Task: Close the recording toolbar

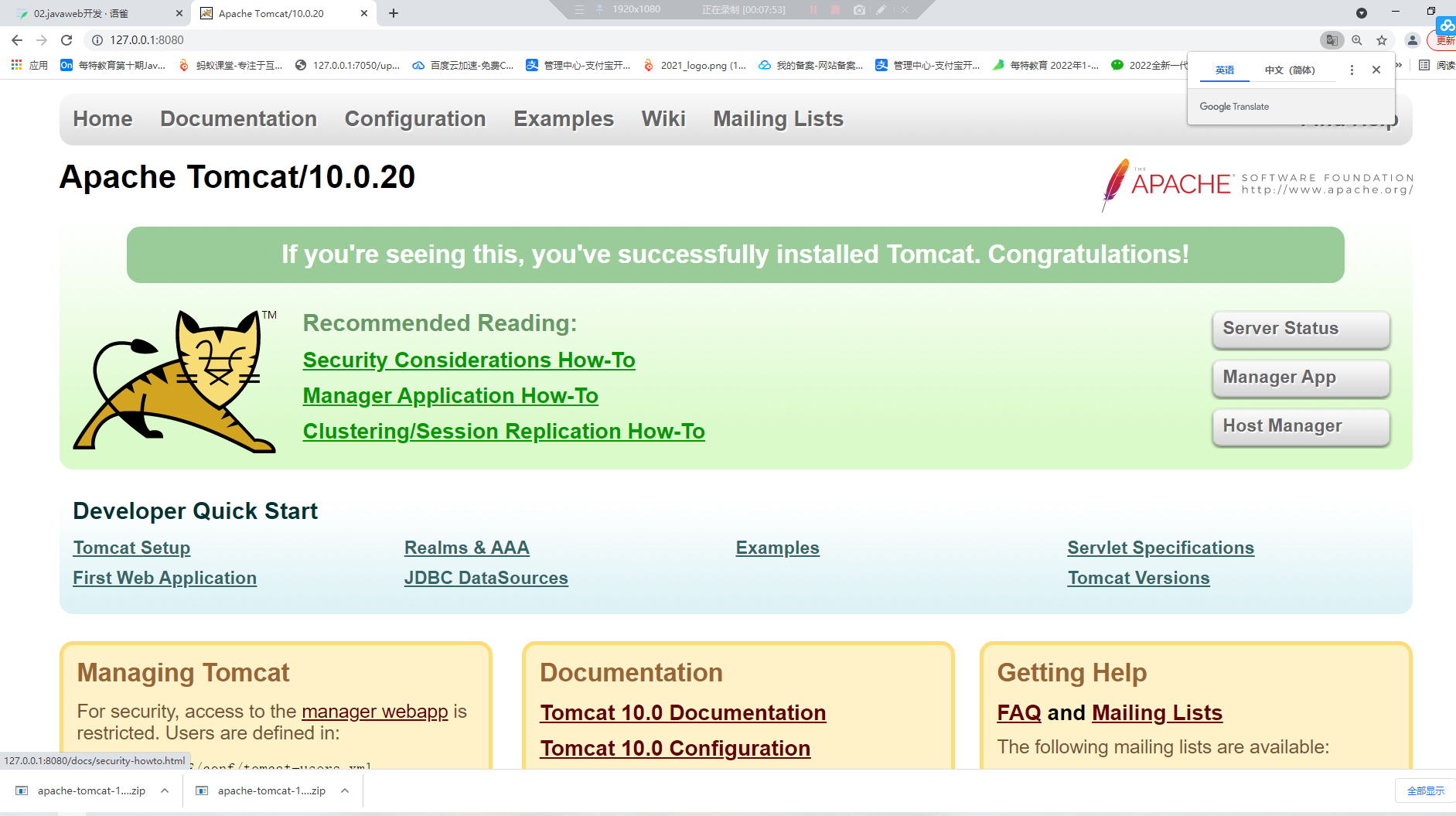Action: 905,9
